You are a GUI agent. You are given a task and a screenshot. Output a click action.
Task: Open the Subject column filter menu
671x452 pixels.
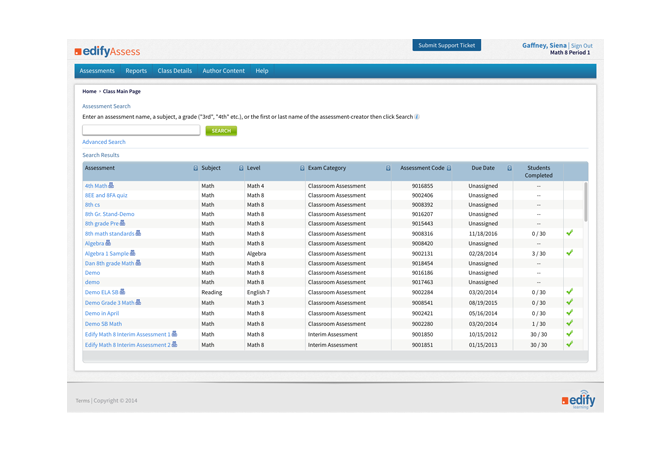(x=241, y=168)
